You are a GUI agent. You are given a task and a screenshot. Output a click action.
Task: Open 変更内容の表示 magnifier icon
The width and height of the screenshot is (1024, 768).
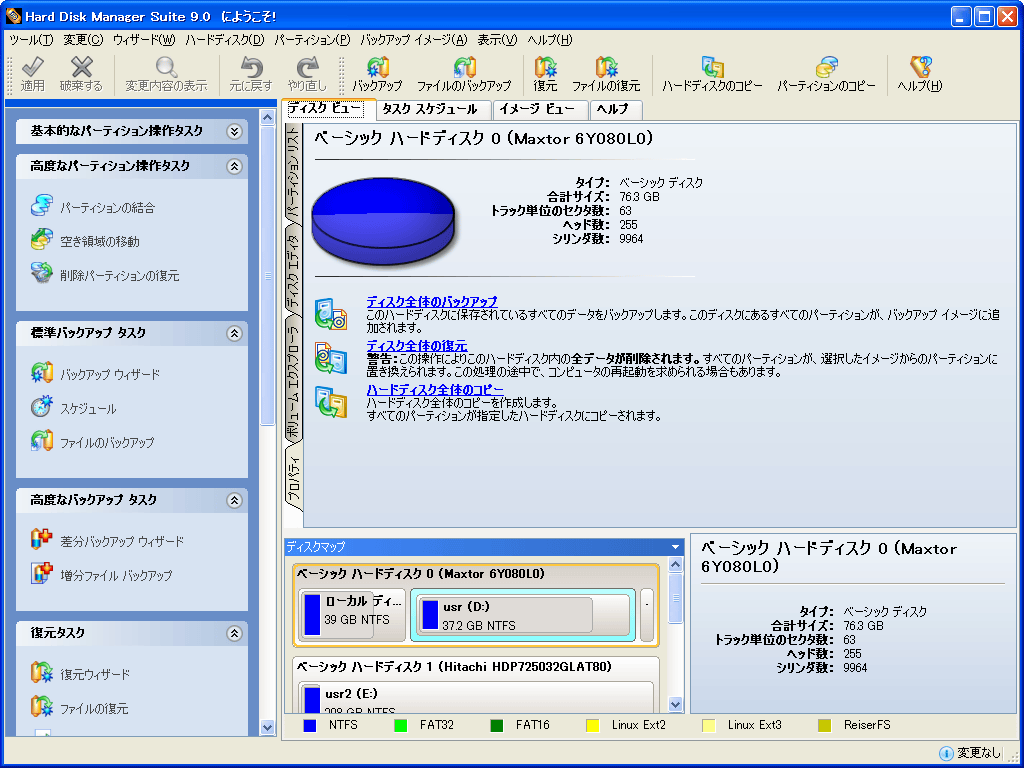pyautogui.click(x=167, y=67)
